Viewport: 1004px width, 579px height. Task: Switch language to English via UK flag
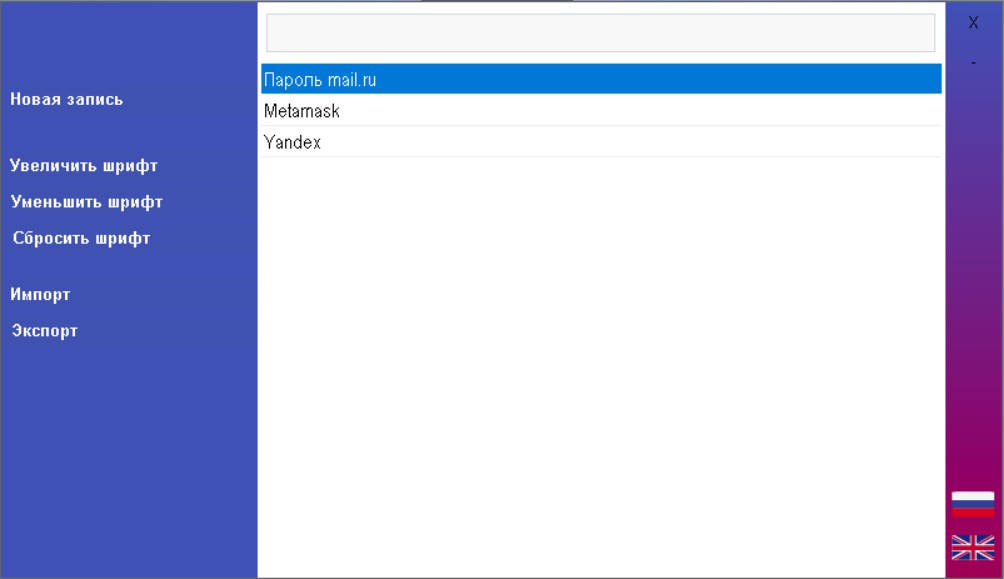click(973, 548)
